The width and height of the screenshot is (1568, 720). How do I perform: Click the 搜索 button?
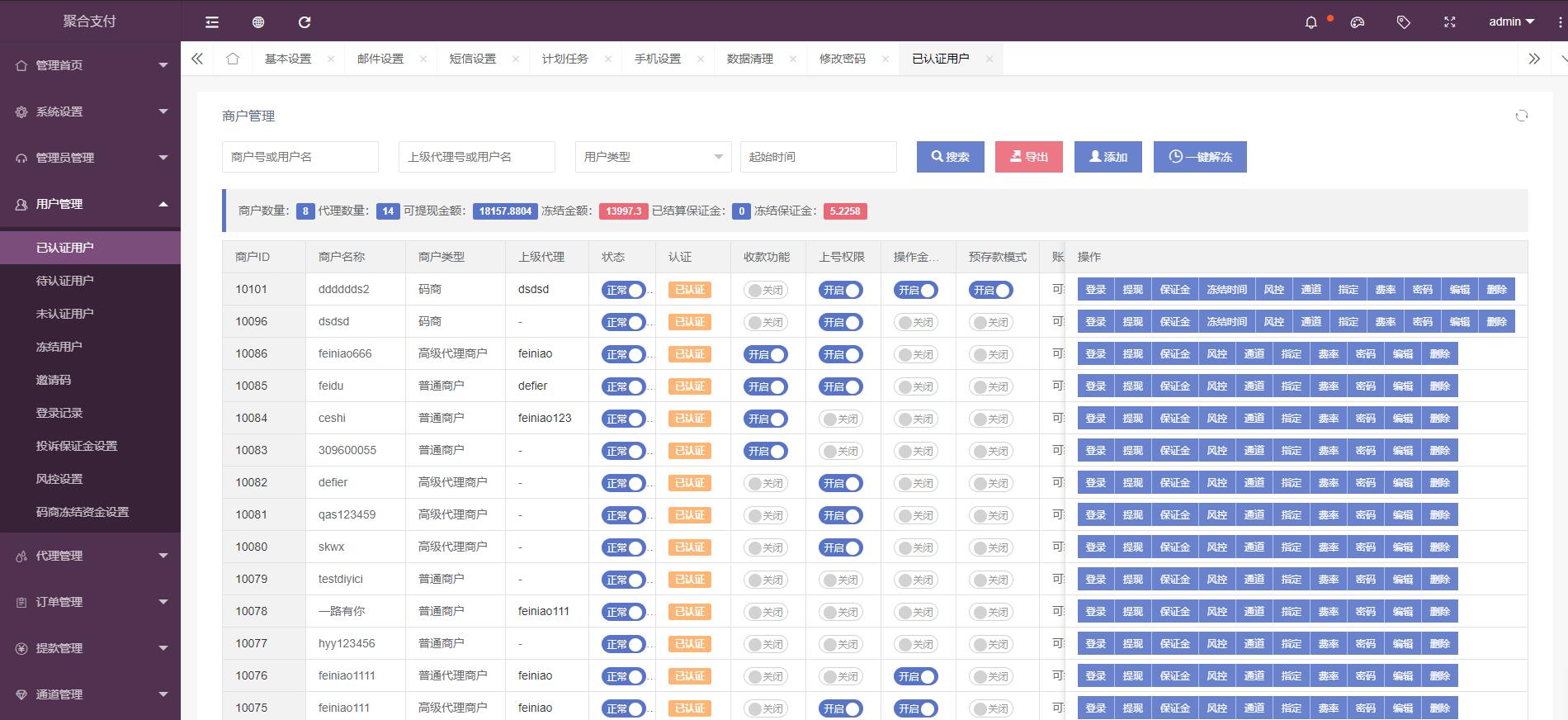[x=950, y=157]
